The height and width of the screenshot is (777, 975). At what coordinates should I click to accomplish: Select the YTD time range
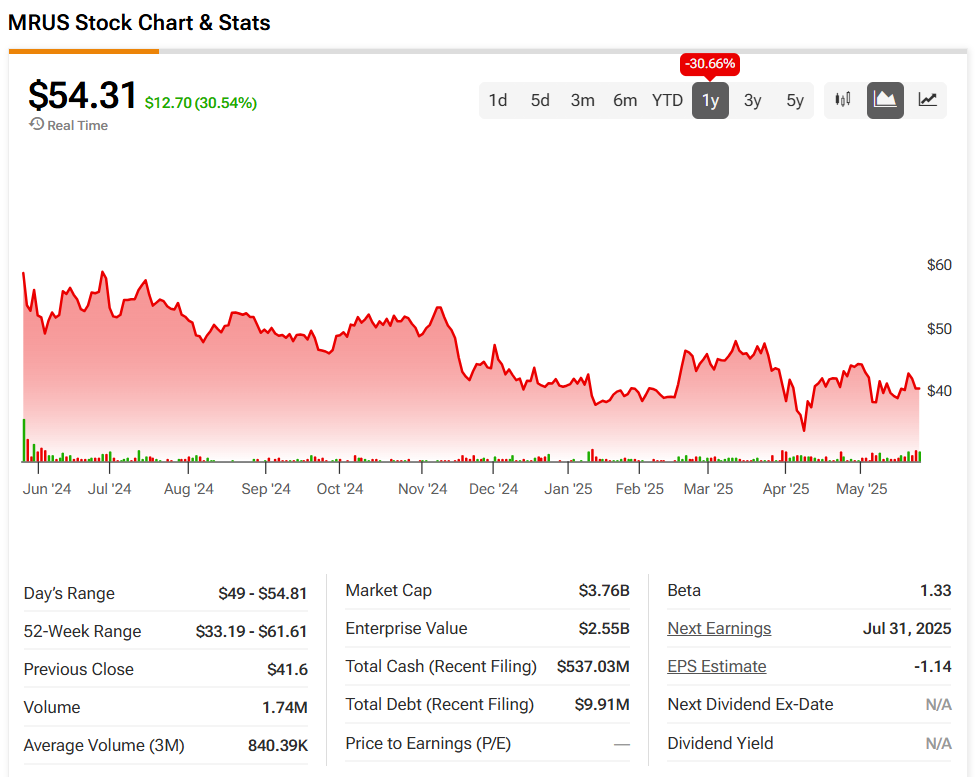pyautogui.click(x=667, y=100)
